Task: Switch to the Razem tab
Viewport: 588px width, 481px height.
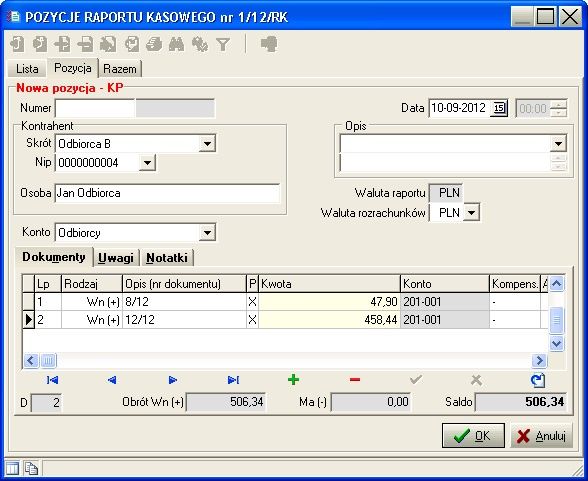Action: point(120,69)
